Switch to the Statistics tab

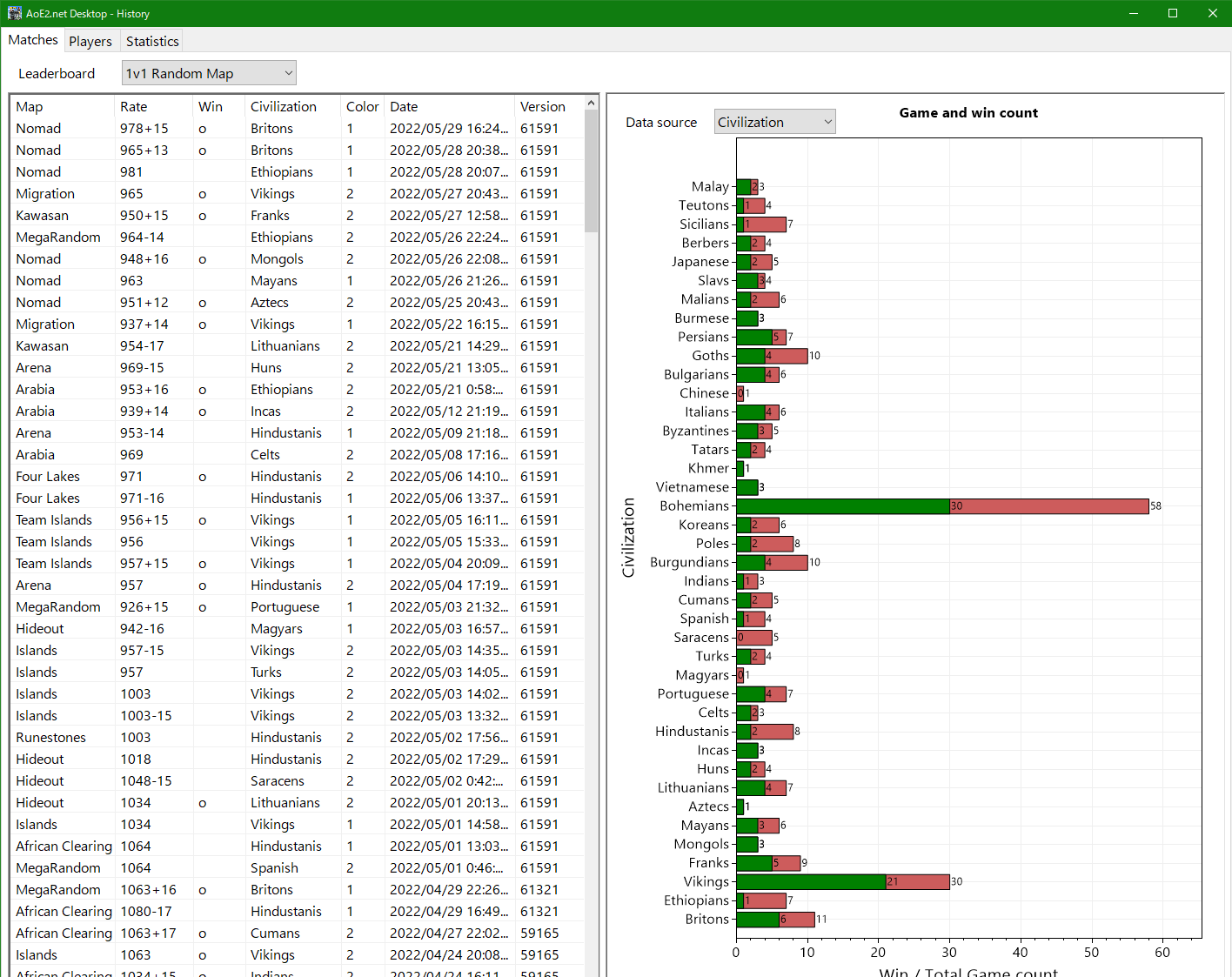[151, 40]
